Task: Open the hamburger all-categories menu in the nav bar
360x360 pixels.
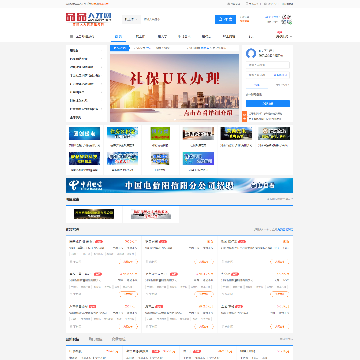Action: [x=82, y=36]
